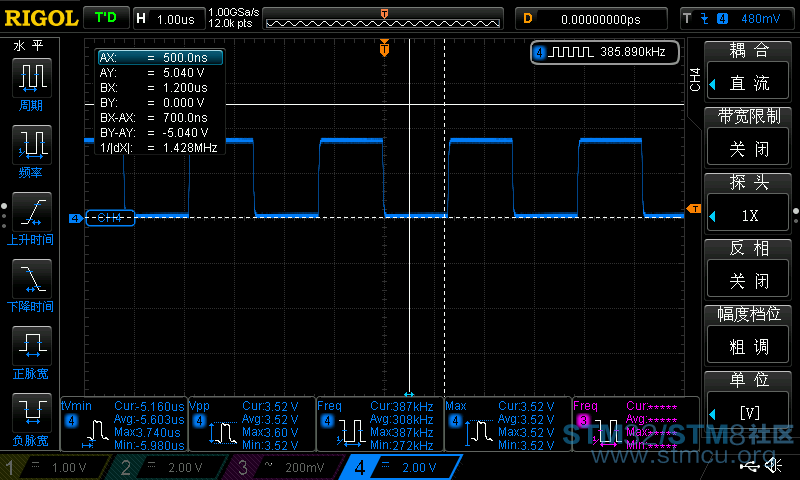Image resolution: width=800 pixels, height=480 pixels.
Task: Select the AX cursor row 500.0ns
Action: click(x=160, y=57)
